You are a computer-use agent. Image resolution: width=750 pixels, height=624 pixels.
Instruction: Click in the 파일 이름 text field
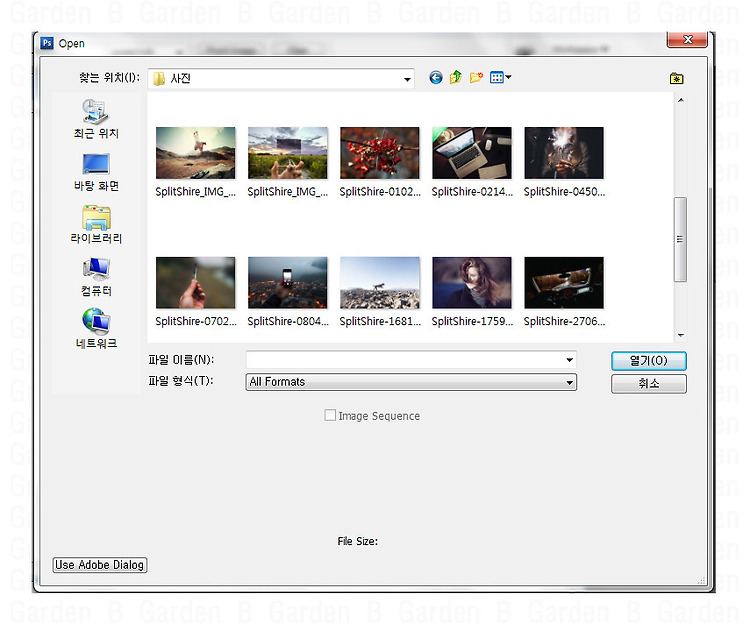click(405, 360)
